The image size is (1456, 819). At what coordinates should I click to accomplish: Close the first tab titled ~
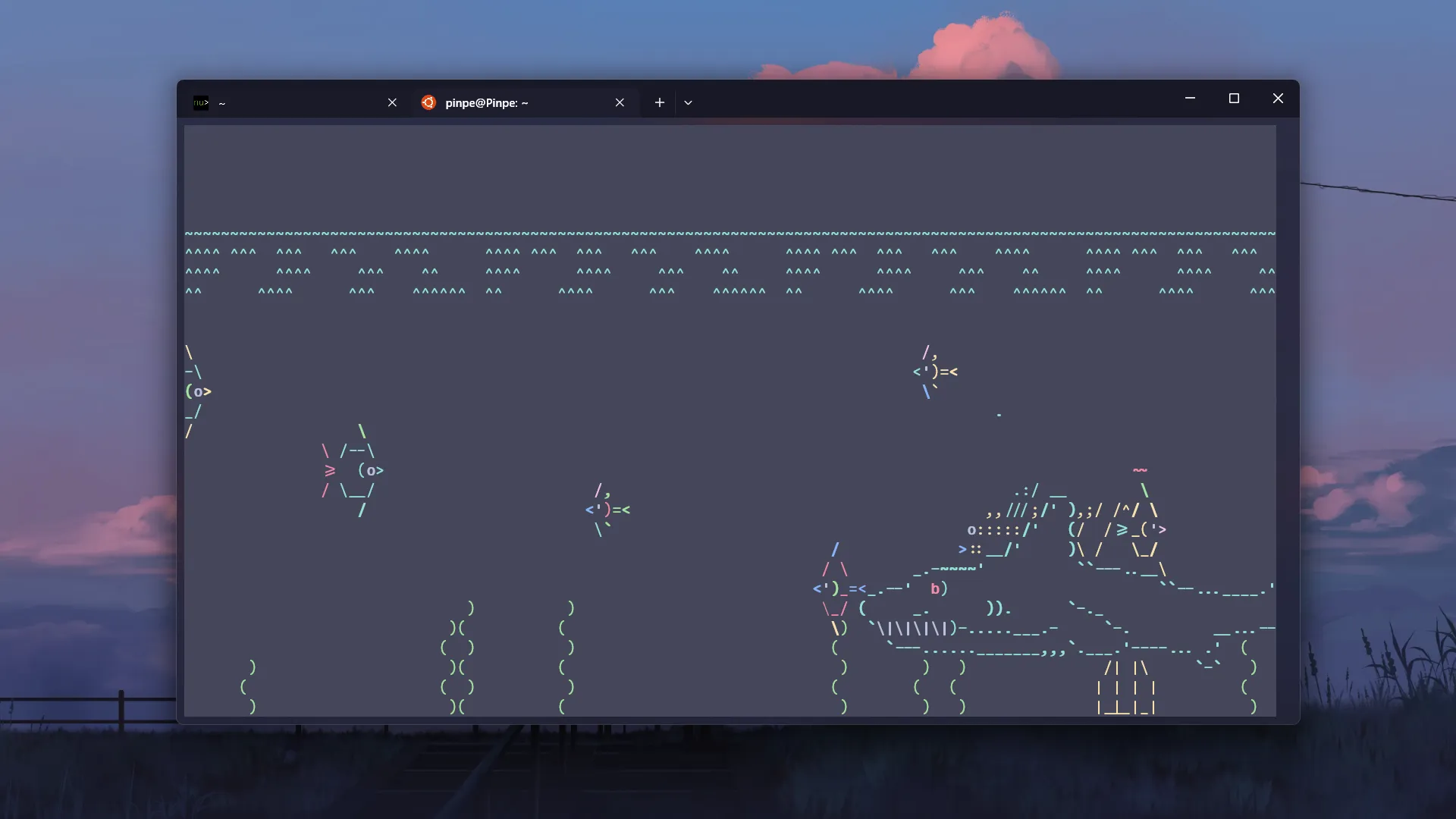[x=392, y=102]
